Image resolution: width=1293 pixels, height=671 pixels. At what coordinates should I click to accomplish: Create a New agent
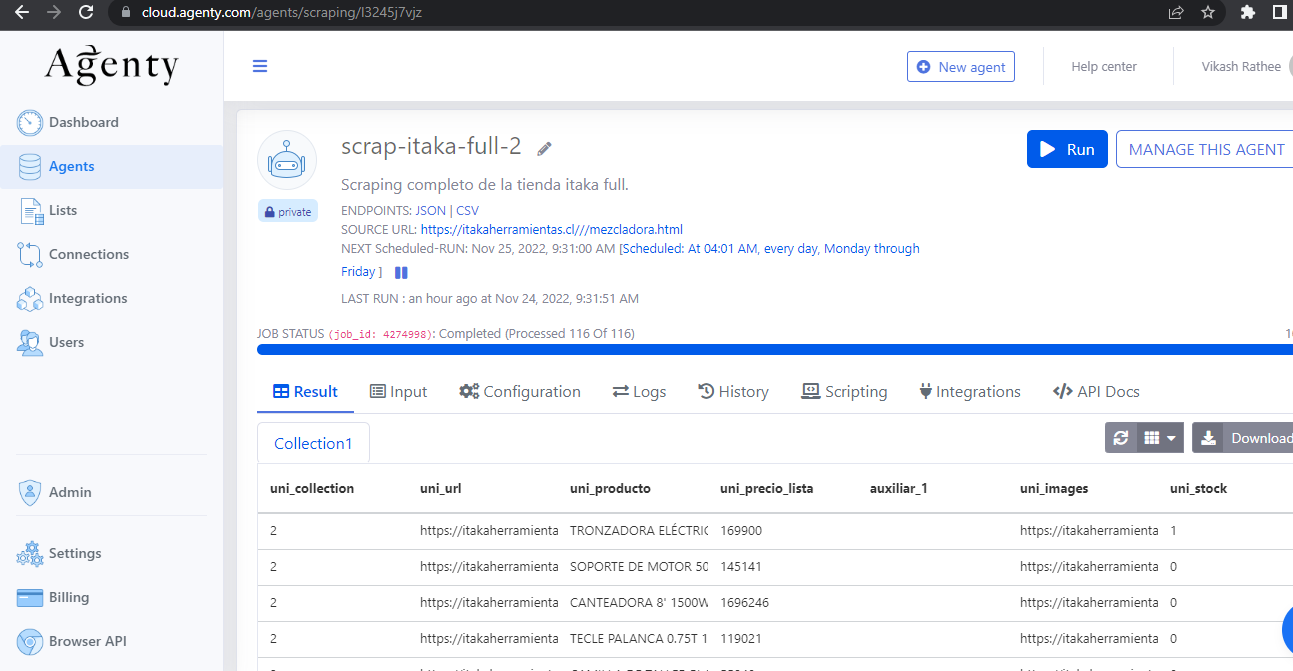coord(961,67)
